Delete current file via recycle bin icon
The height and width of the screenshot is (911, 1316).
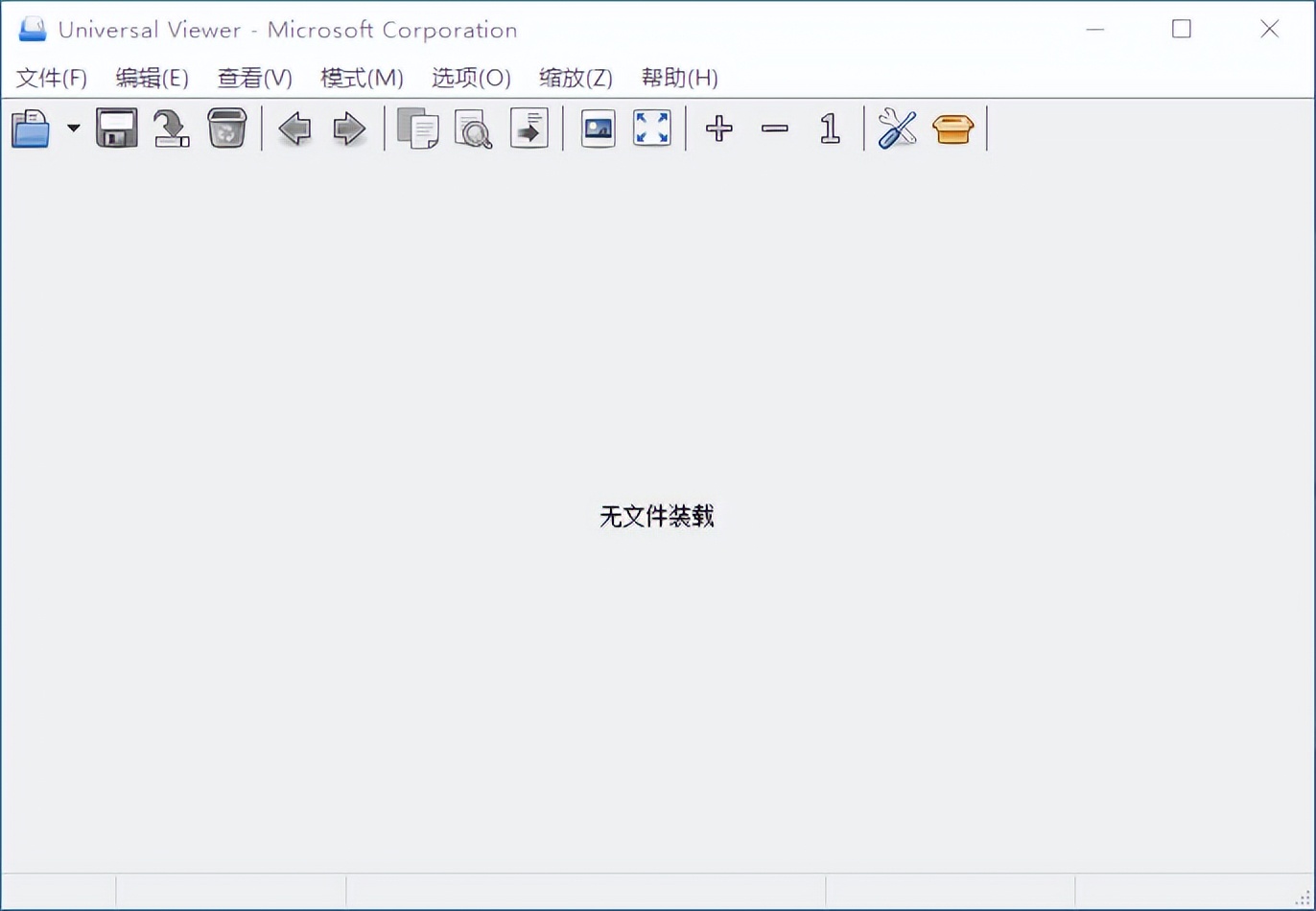[x=227, y=128]
